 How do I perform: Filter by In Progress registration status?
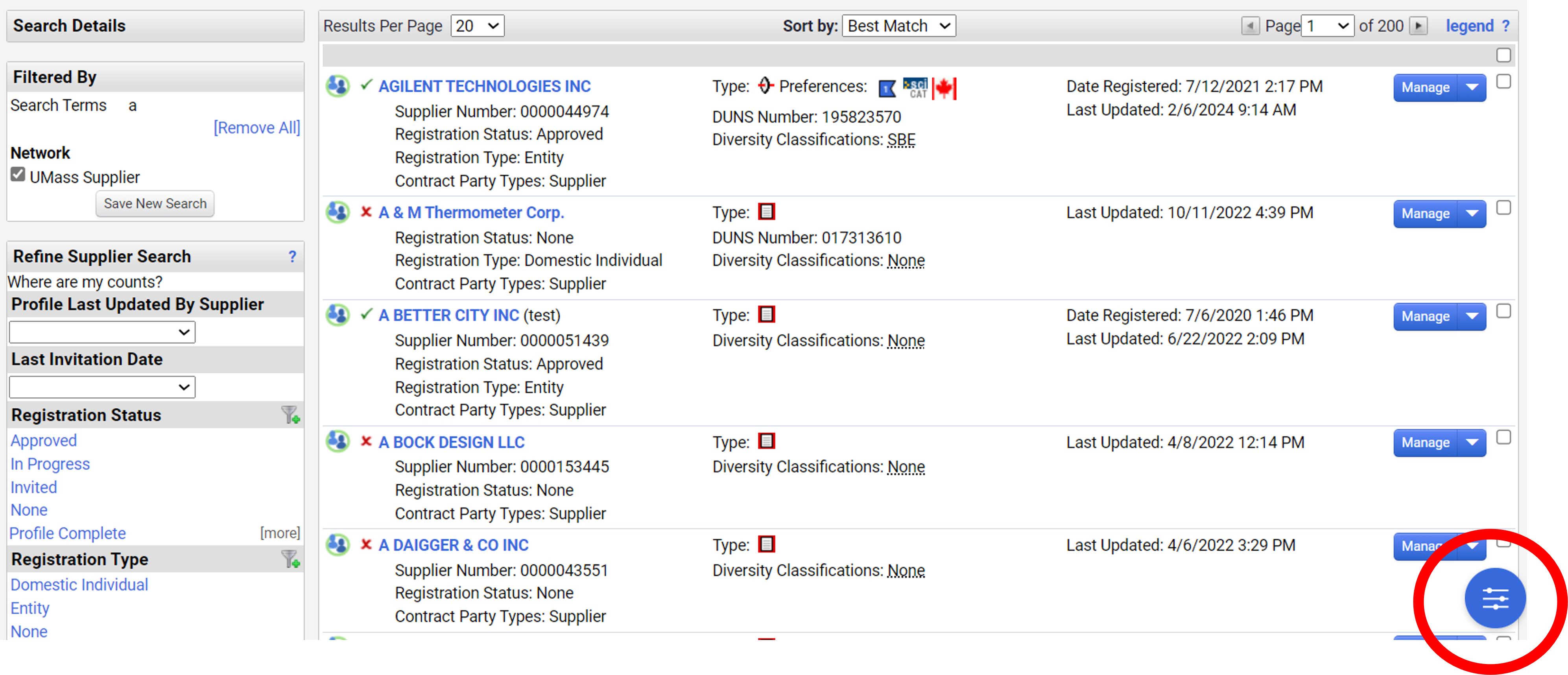click(x=50, y=465)
